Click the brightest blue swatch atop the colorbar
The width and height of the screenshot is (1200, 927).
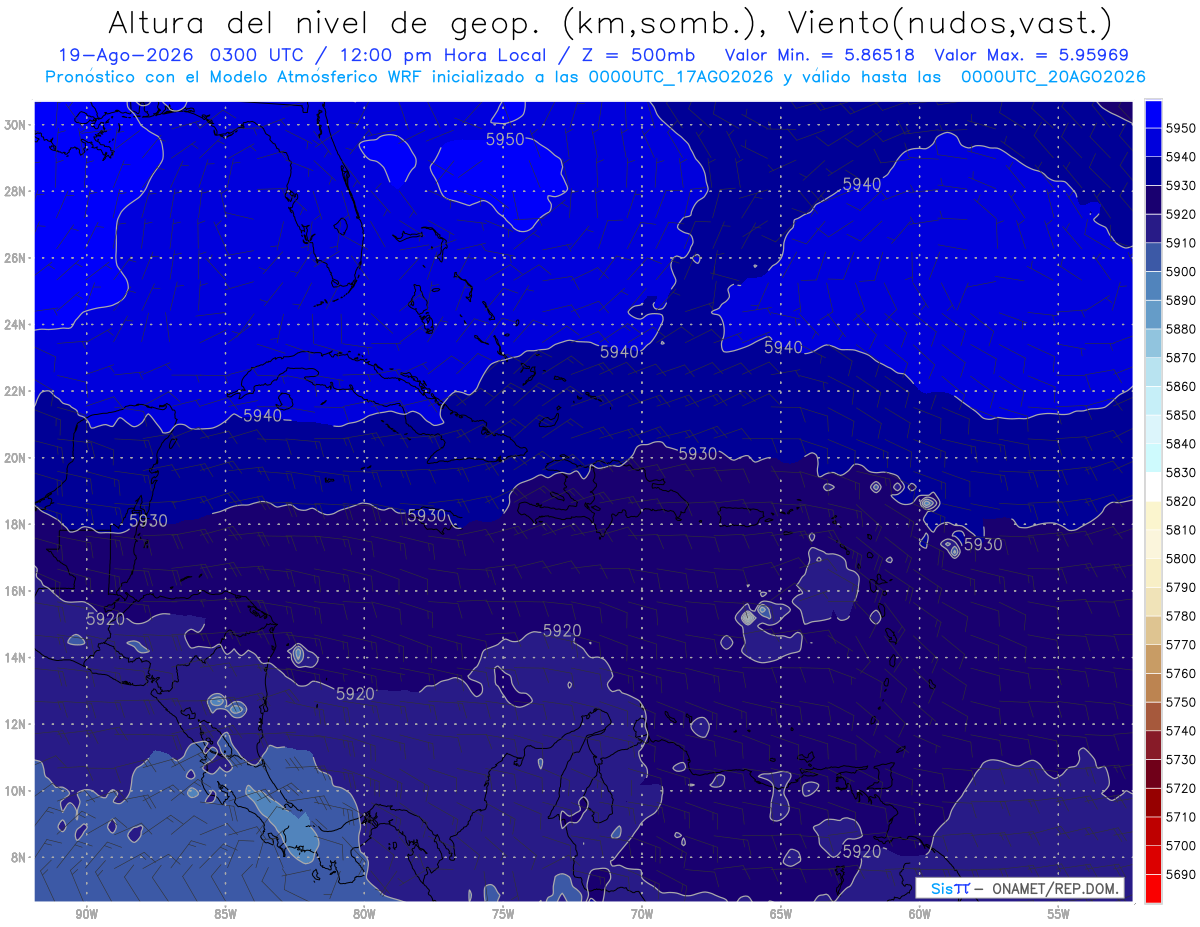coord(1152,114)
